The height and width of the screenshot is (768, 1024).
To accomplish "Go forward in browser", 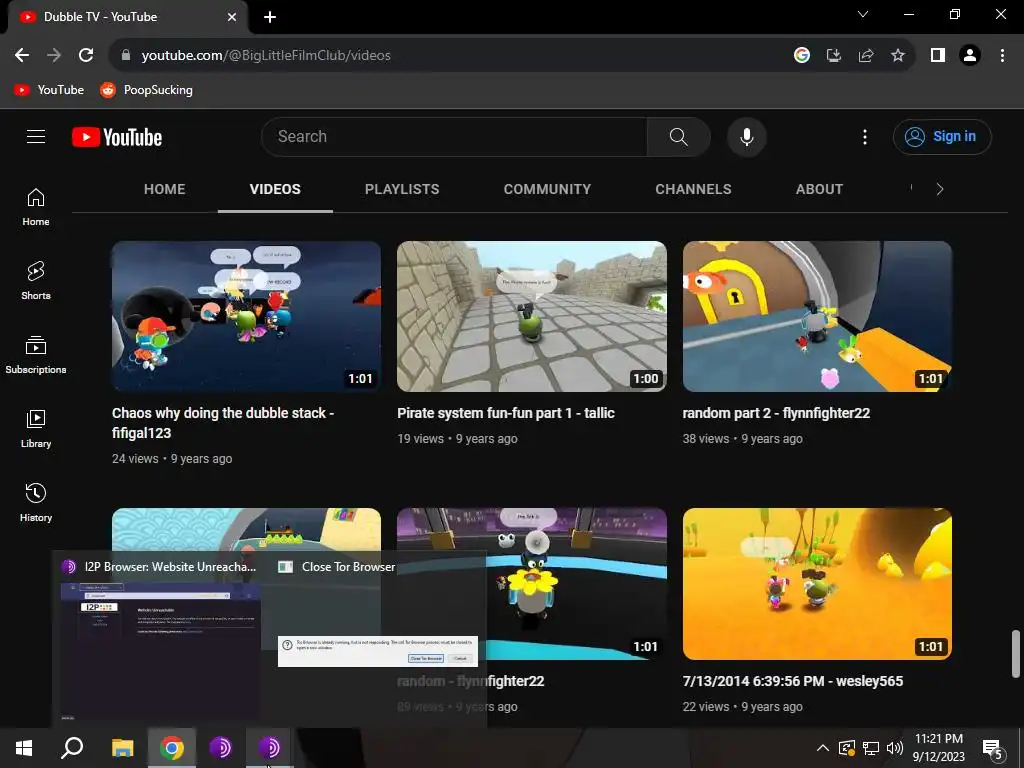I will (x=54, y=55).
